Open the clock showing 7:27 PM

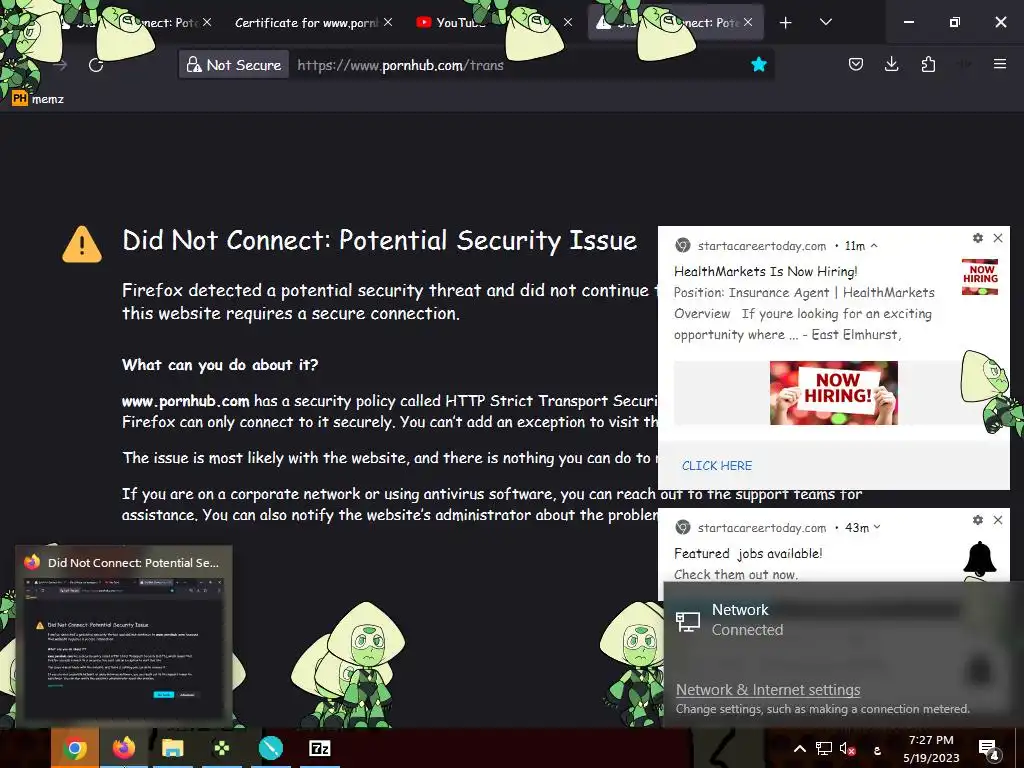pyautogui.click(x=931, y=748)
